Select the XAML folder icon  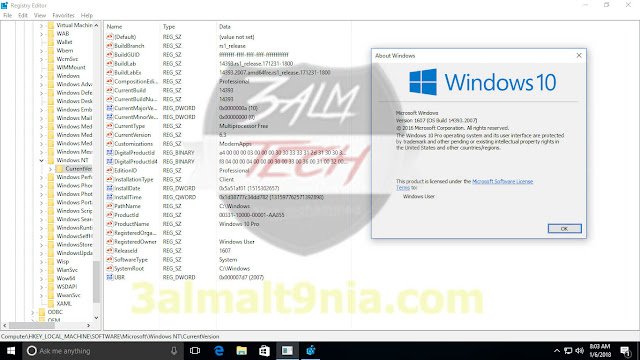click(51, 304)
